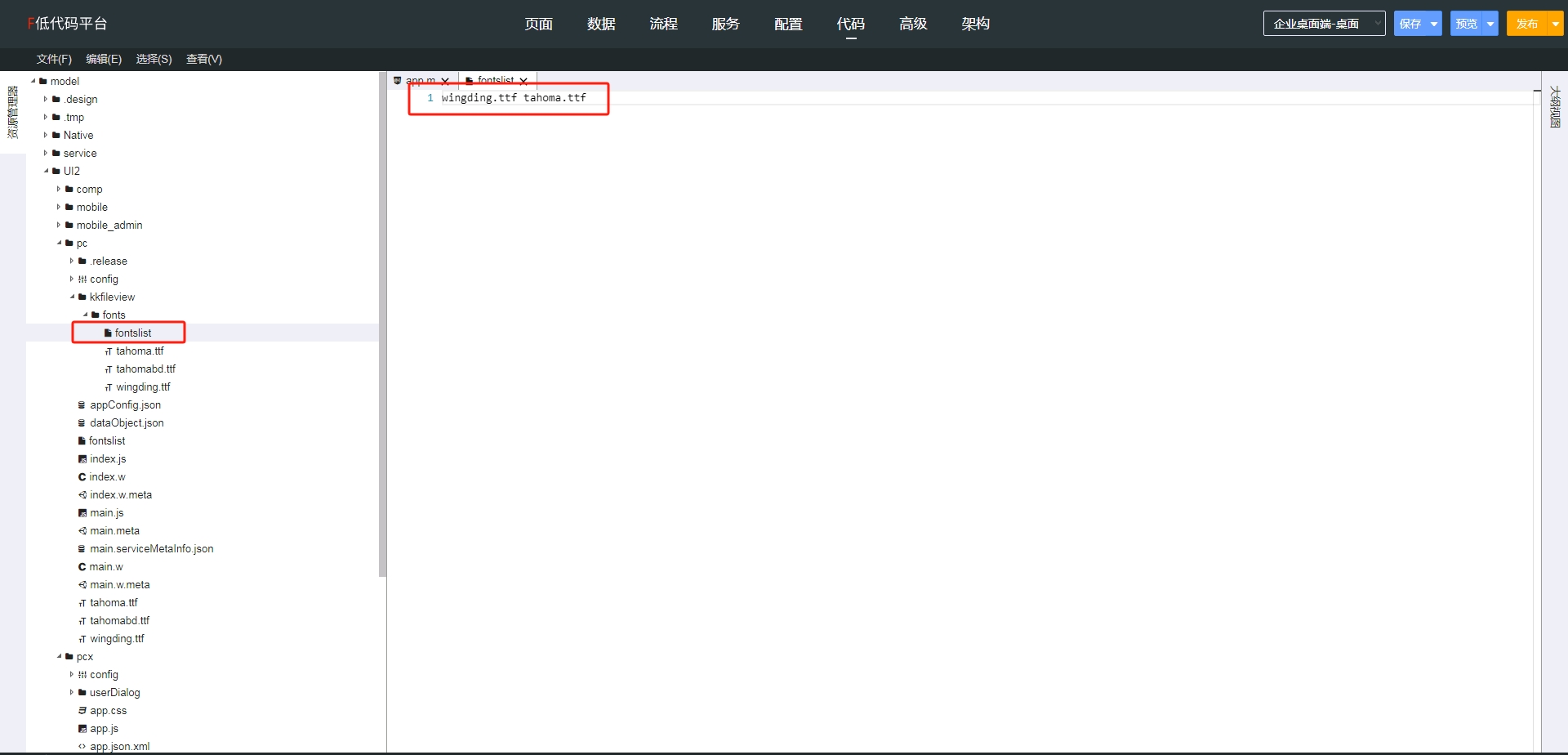Select the highlighted fontslist file in fonts folder

click(x=132, y=333)
